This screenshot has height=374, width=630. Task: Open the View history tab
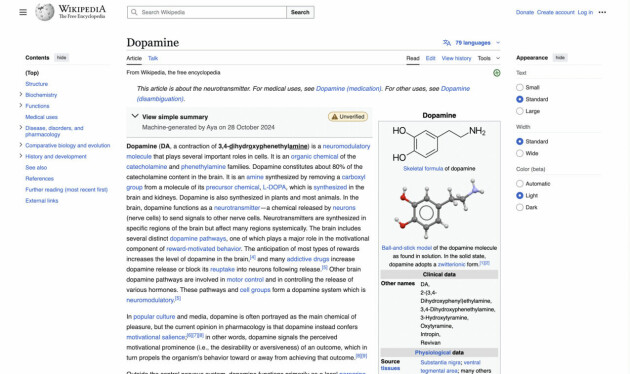[x=456, y=58]
